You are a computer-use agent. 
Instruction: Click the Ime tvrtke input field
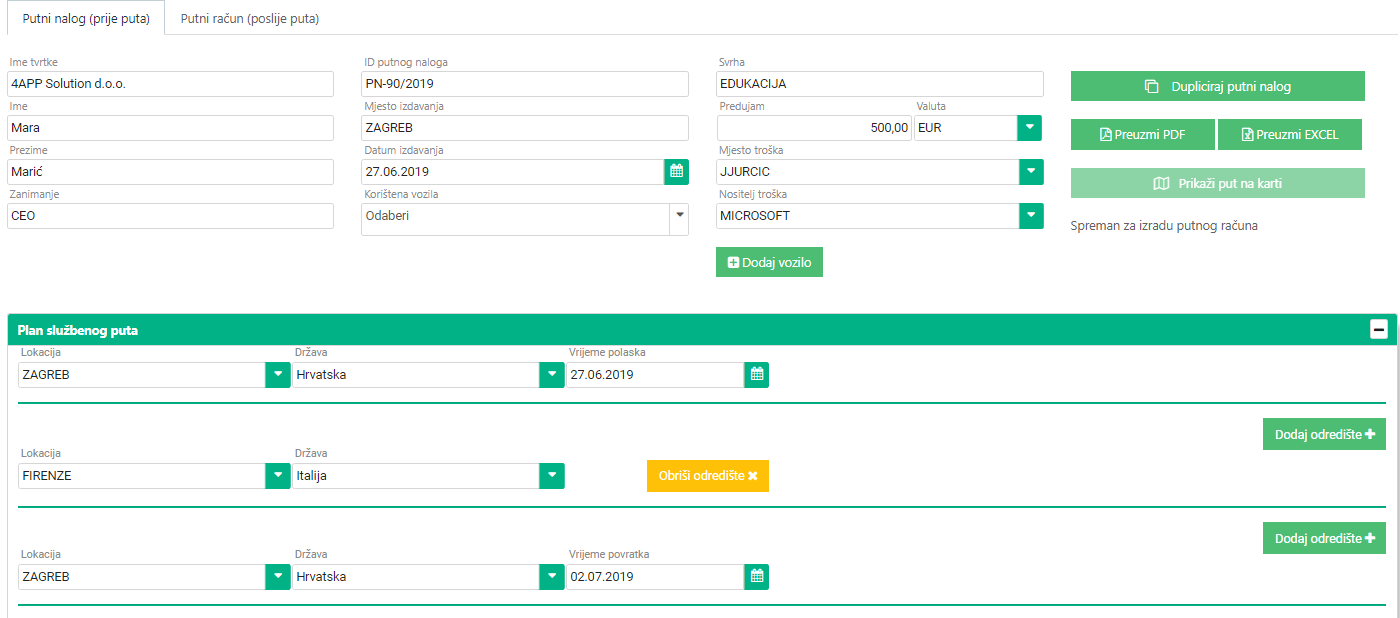170,84
